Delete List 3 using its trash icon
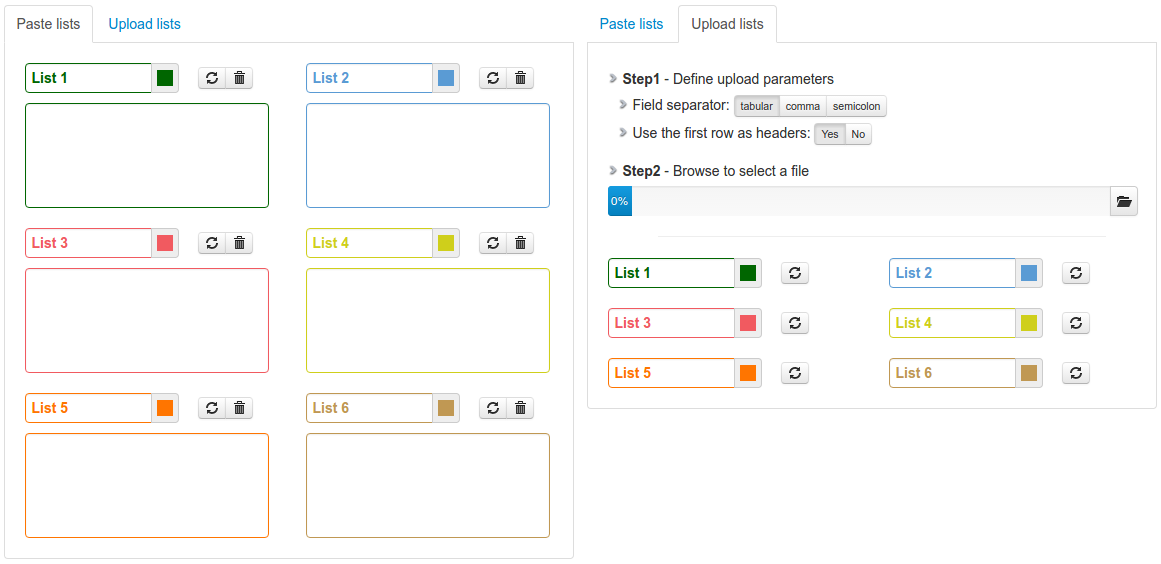The image size is (1161, 564). click(x=239, y=243)
